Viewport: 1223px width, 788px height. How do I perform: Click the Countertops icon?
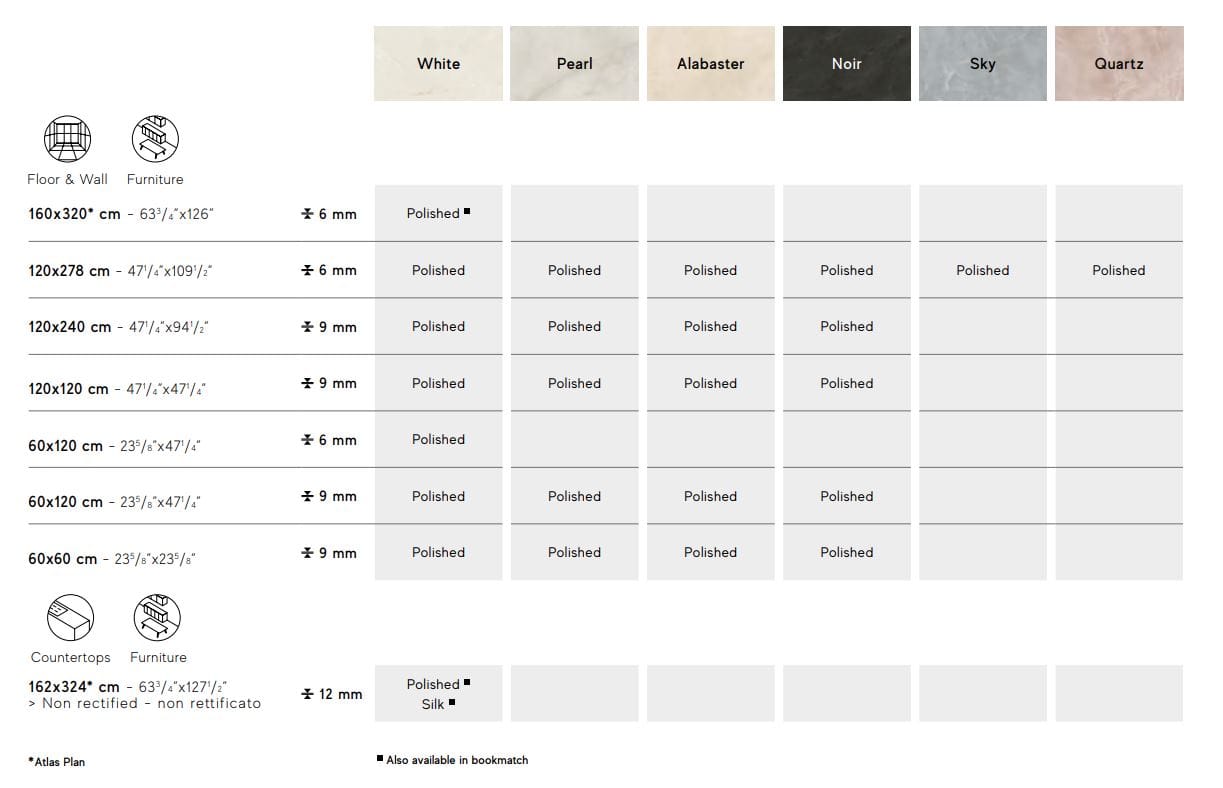70,617
